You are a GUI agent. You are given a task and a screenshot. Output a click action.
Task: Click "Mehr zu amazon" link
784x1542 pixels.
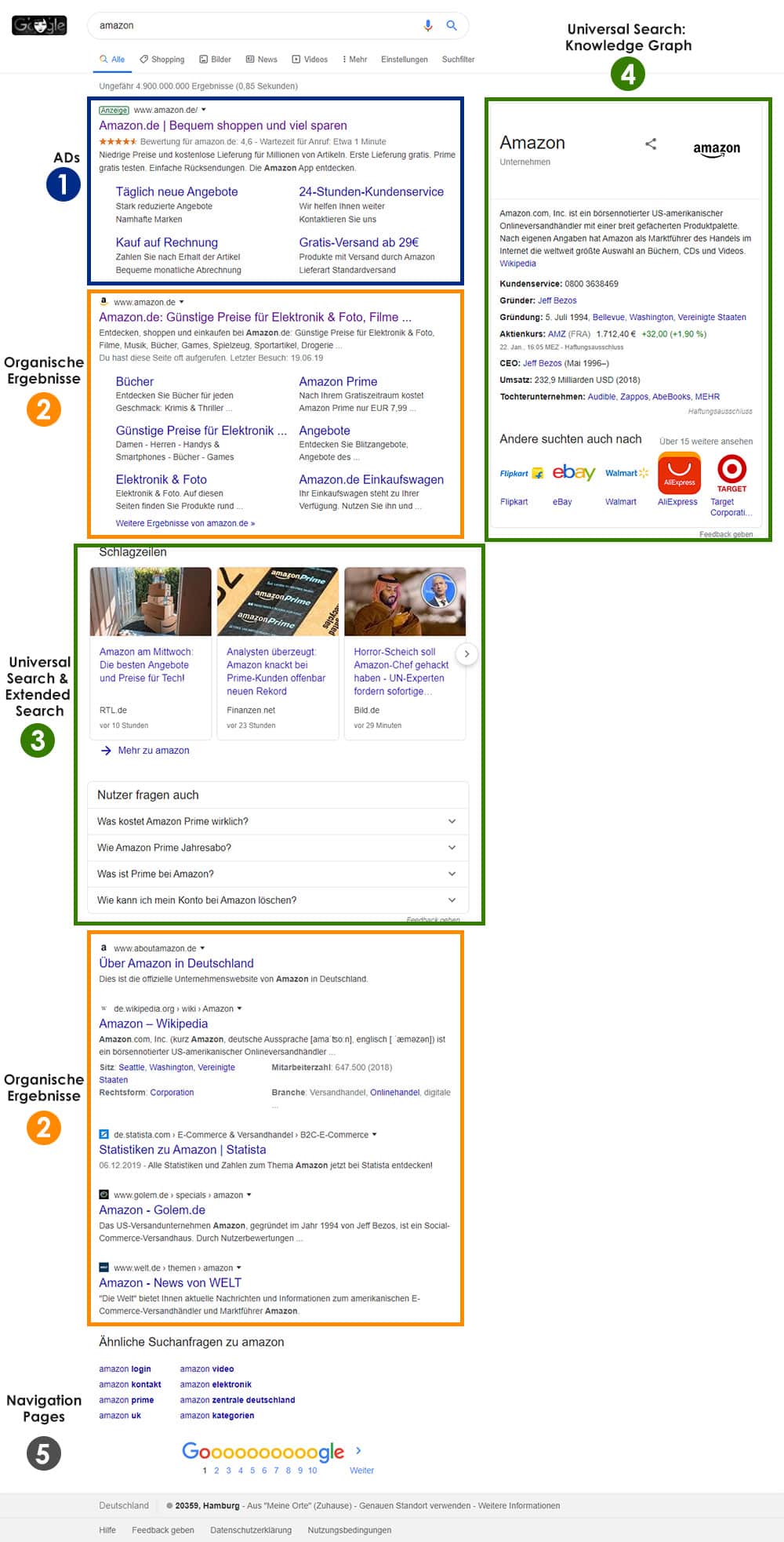coord(153,751)
